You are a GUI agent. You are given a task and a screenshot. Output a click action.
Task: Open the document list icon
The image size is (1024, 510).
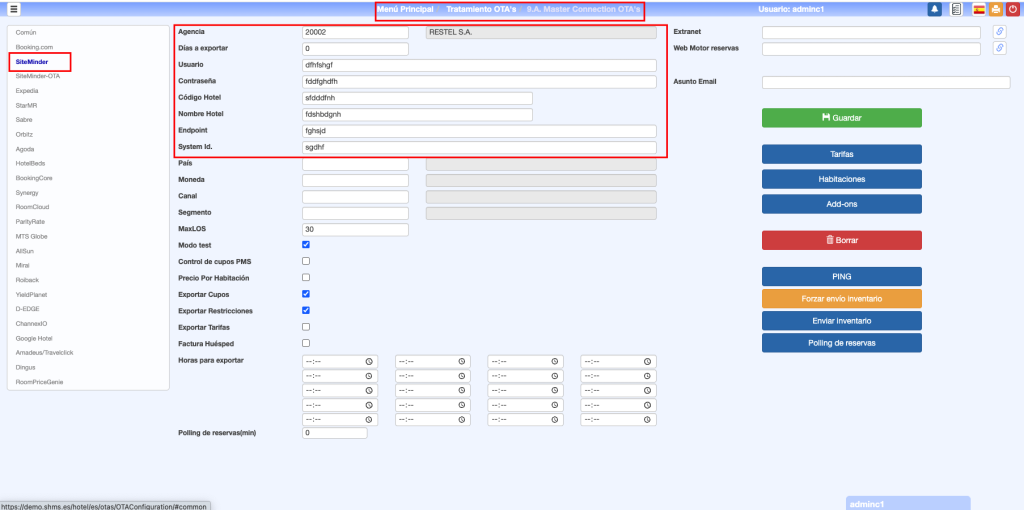coord(956,9)
